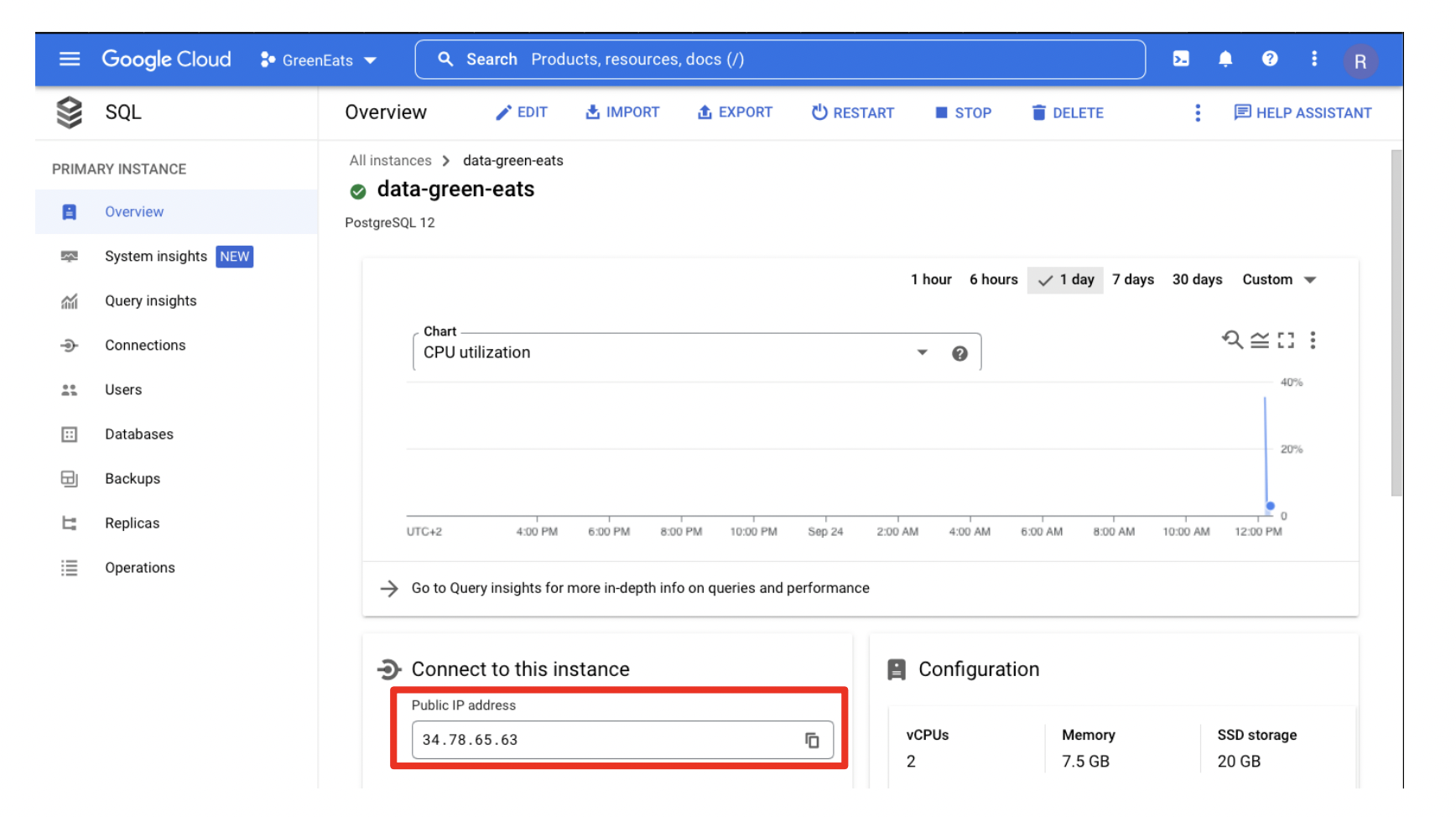Click the RESTART button
This screenshot has height=817, width=1456.
click(x=852, y=112)
